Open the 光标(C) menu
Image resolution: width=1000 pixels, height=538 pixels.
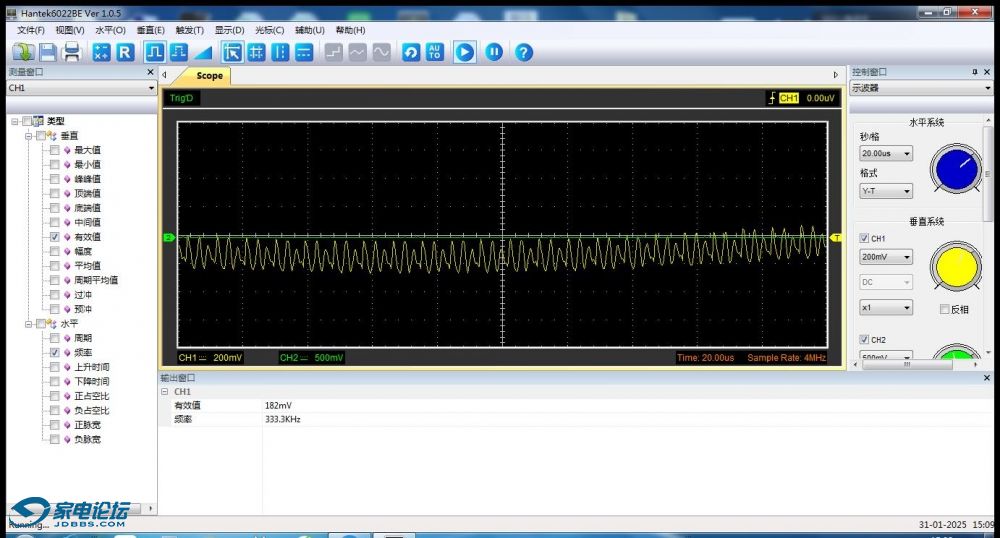(x=270, y=30)
